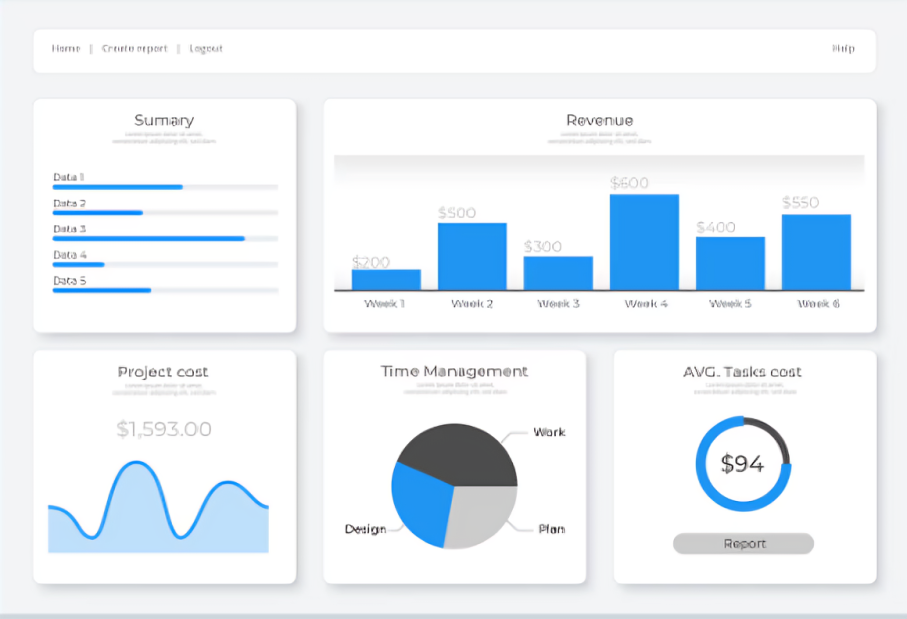Image resolution: width=907 pixels, height=619 pixels.
Task: Select the Data 5 progress bar
Action: 165,291
